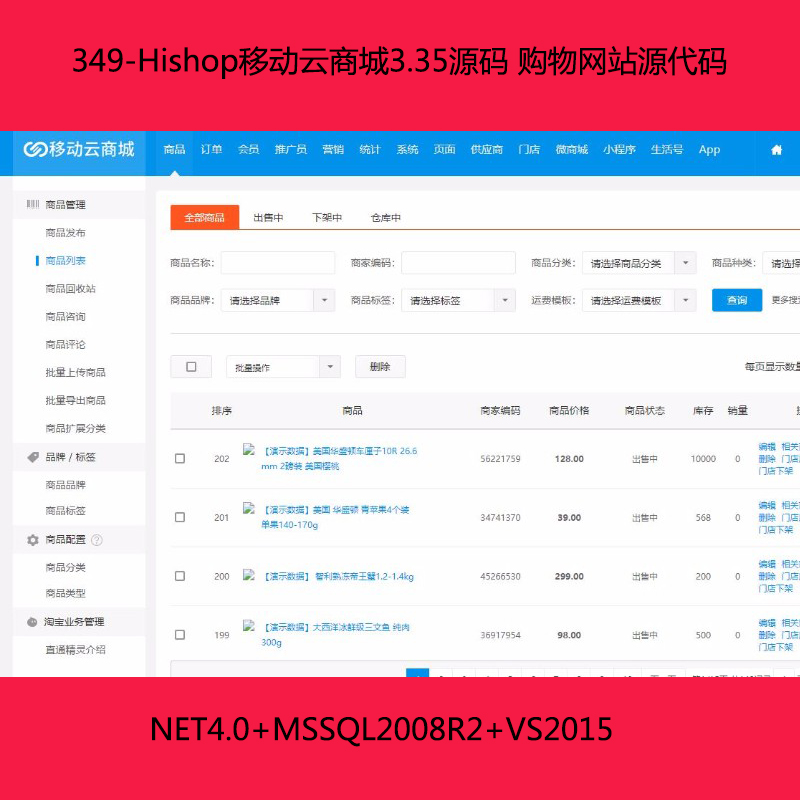Open the 运费模板 dropdown

click(x=639, y=301)
